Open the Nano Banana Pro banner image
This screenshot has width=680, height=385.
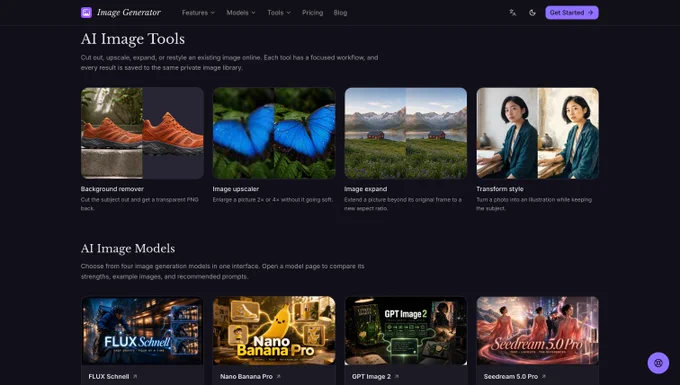274,330
